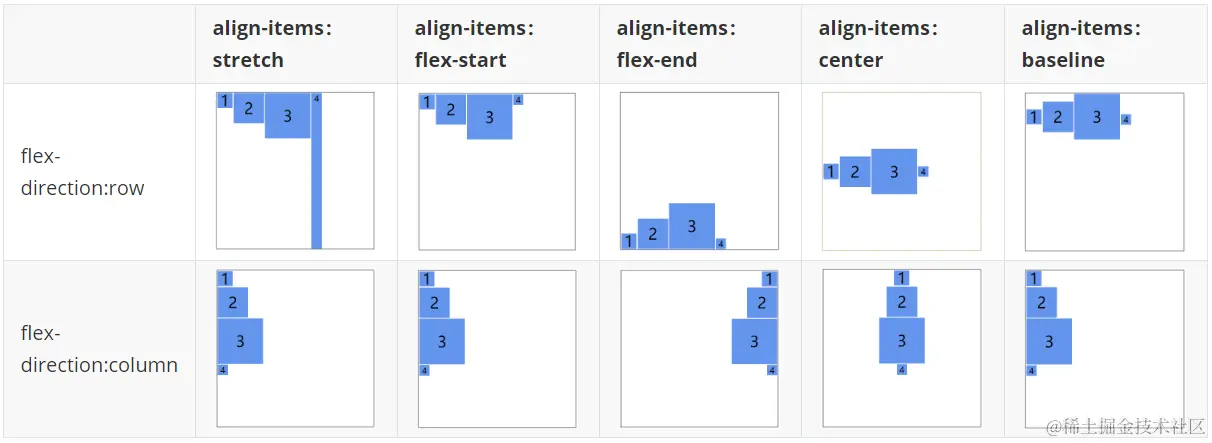Select the "align-items: flex-end" header cell
The image size is (1212, 443).
[x=676, y=44]
